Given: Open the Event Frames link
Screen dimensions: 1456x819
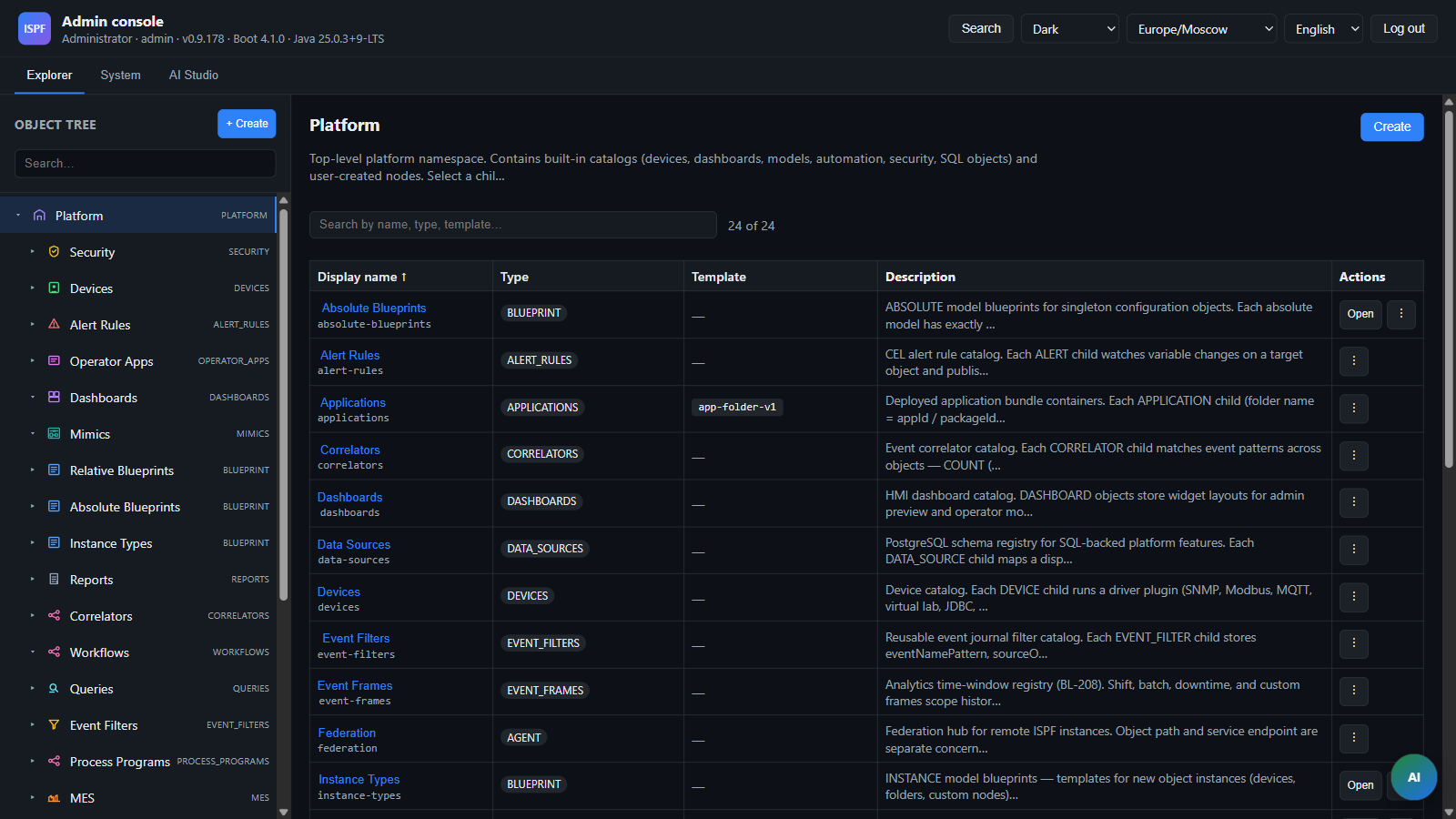Looking at the screenshot, I should 355,685.
